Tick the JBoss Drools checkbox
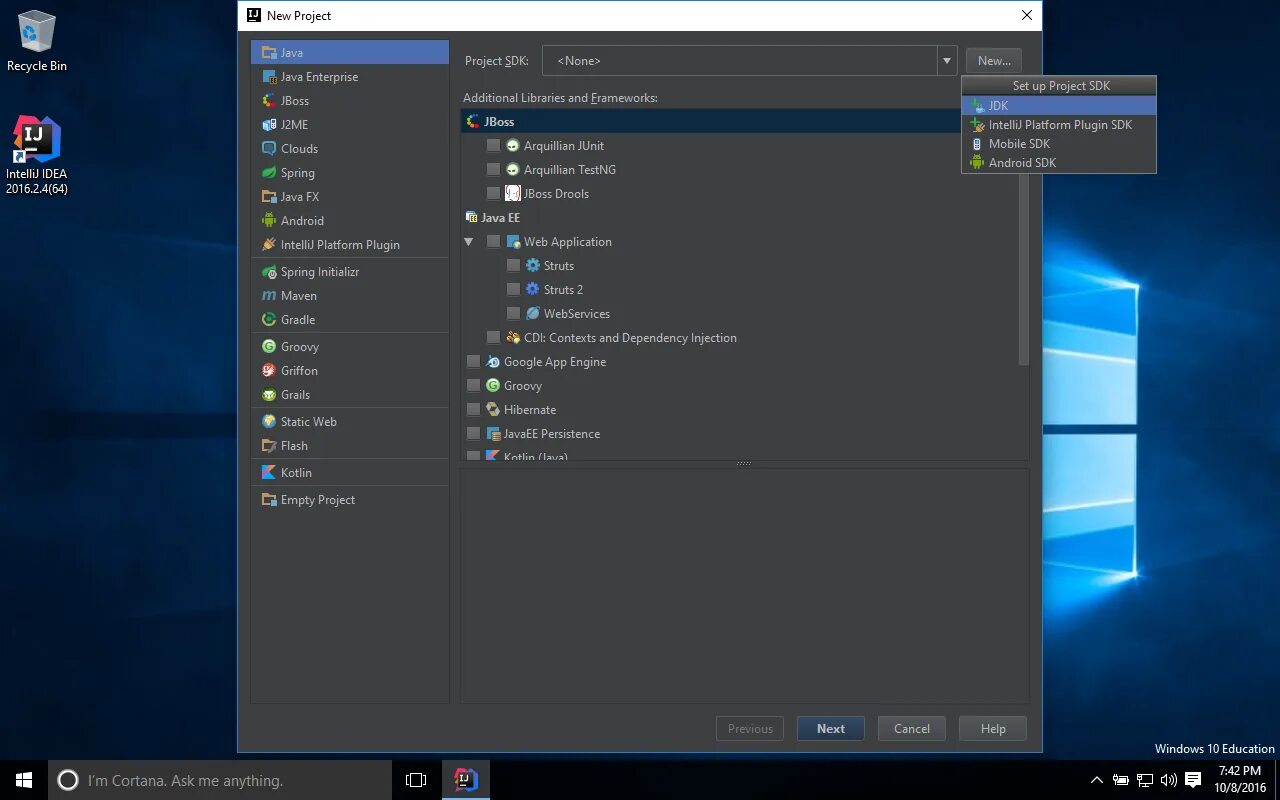1280x800 pixels. (x=493, y=194)
